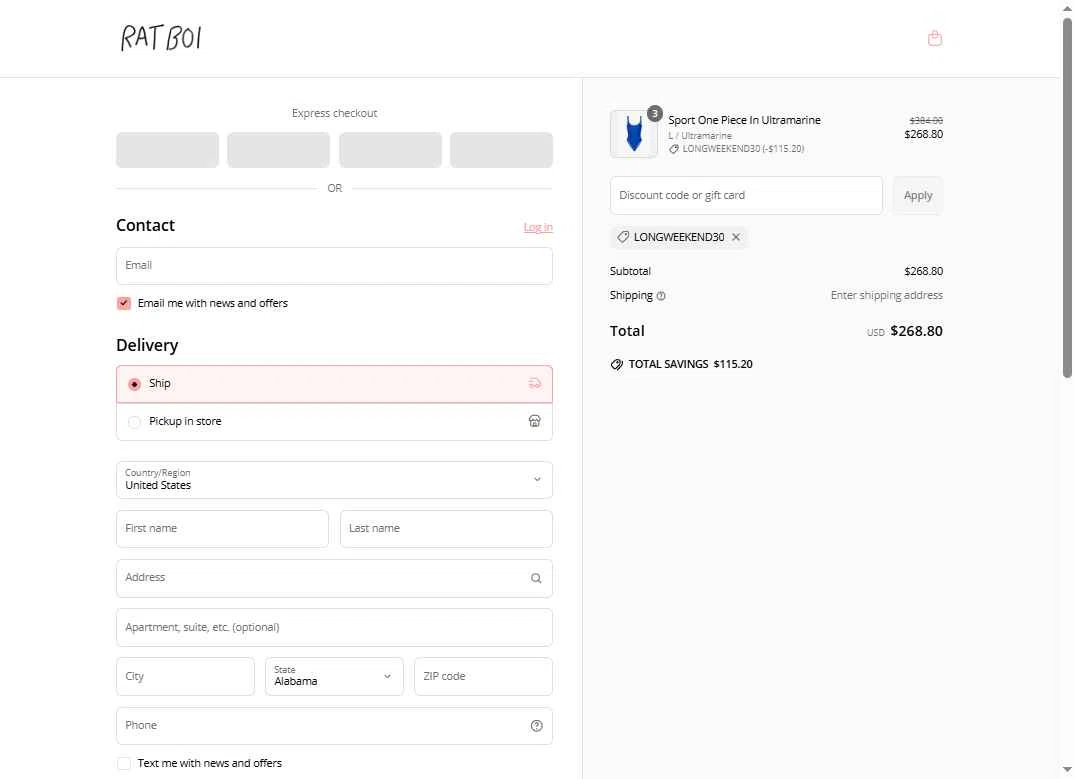Screen dimensions: 1075x779
Task: Click the last express checkout button
Action: tap(501, 149)
